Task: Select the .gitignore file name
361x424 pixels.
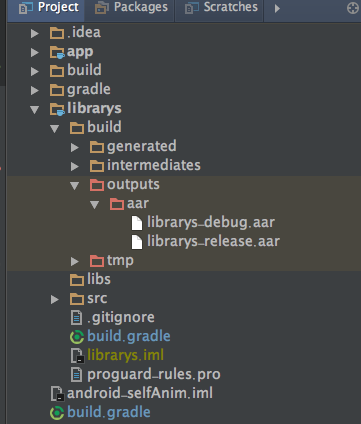Action: pyautogui.click(x=121, y=318)
